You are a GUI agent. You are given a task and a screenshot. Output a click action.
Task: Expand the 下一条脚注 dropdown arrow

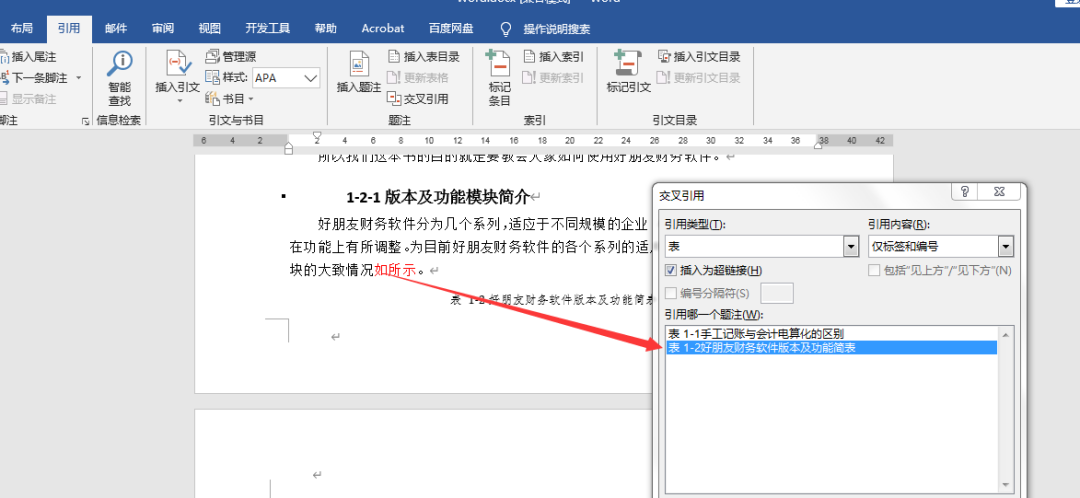(79, 78)
